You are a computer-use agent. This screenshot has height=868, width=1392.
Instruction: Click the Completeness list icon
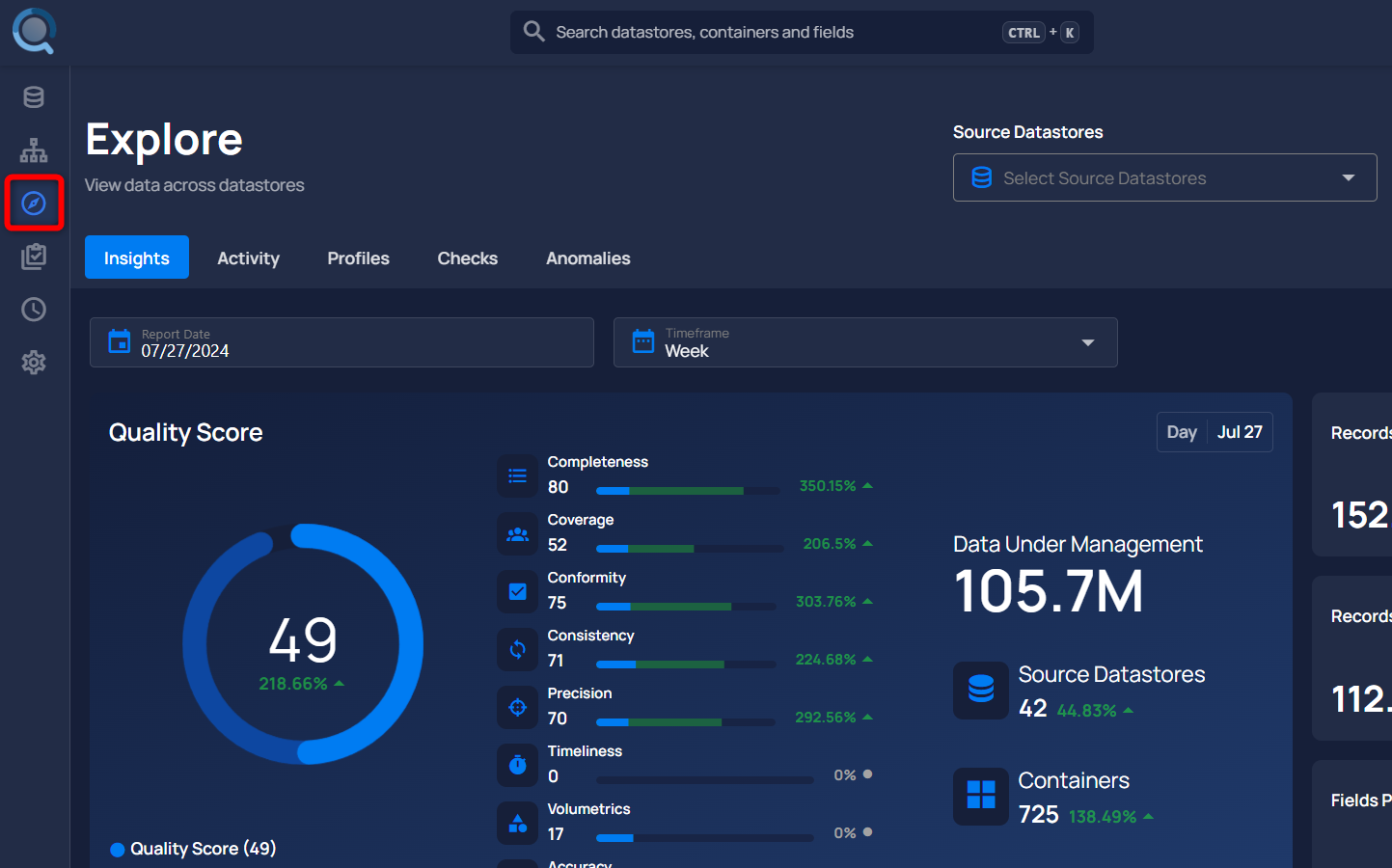[x=518, y=475]
